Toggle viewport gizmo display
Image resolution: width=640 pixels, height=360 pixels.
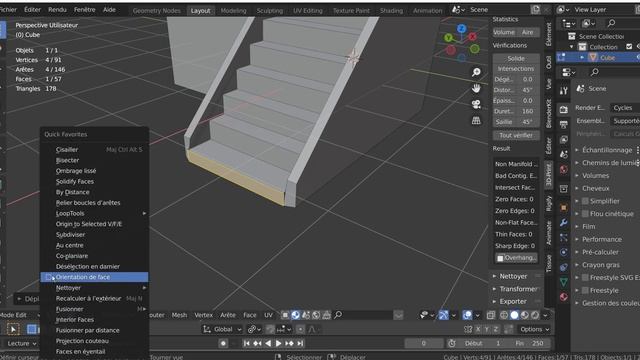(443, 315)
